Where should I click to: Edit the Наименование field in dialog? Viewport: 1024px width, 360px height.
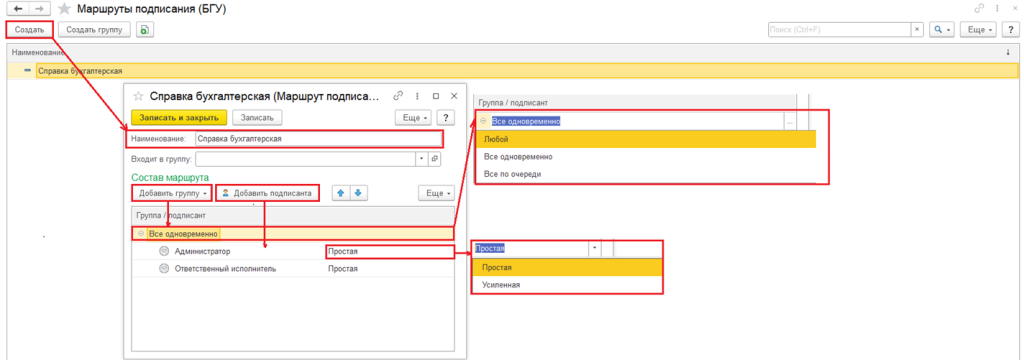319,139
